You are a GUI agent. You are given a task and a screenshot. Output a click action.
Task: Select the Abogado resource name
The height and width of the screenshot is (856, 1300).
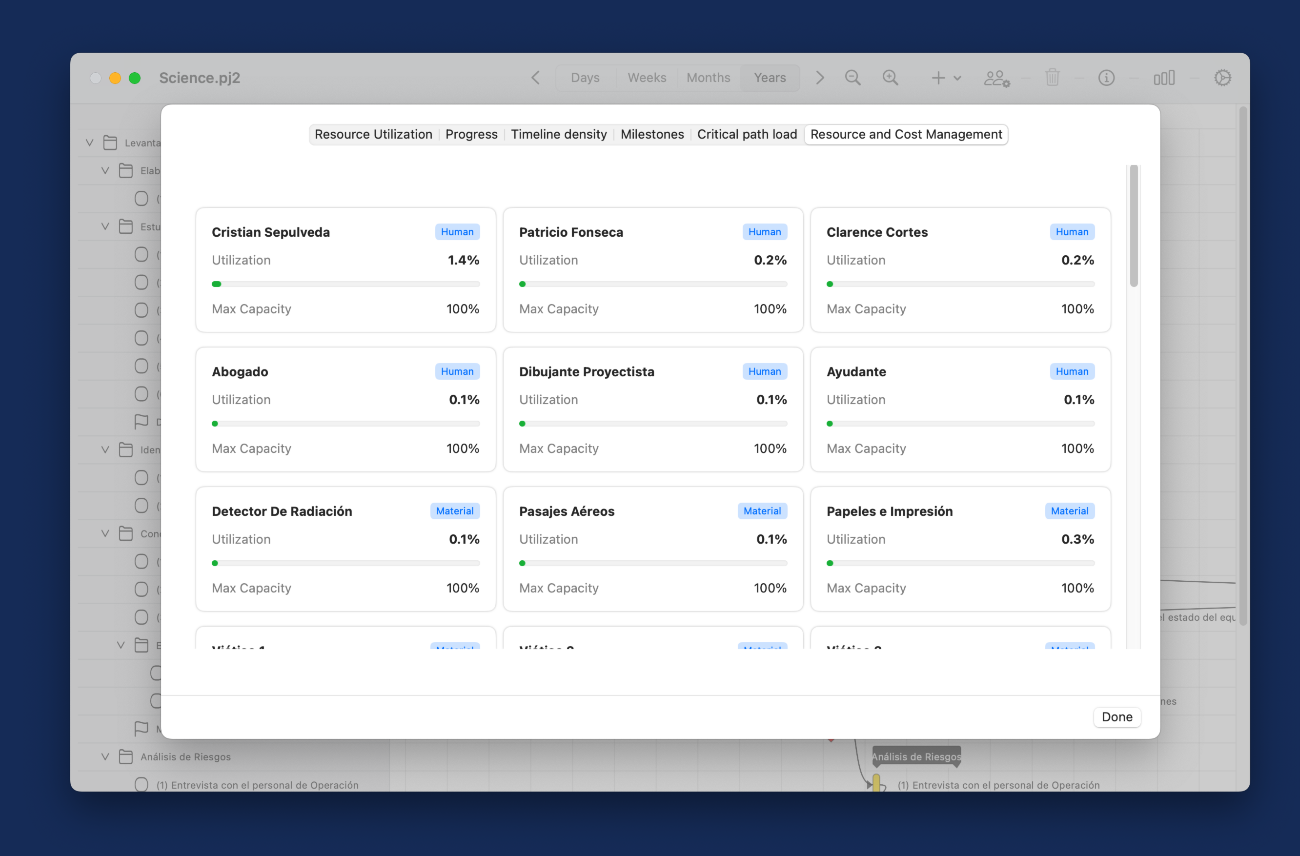[x=240, y=372]
